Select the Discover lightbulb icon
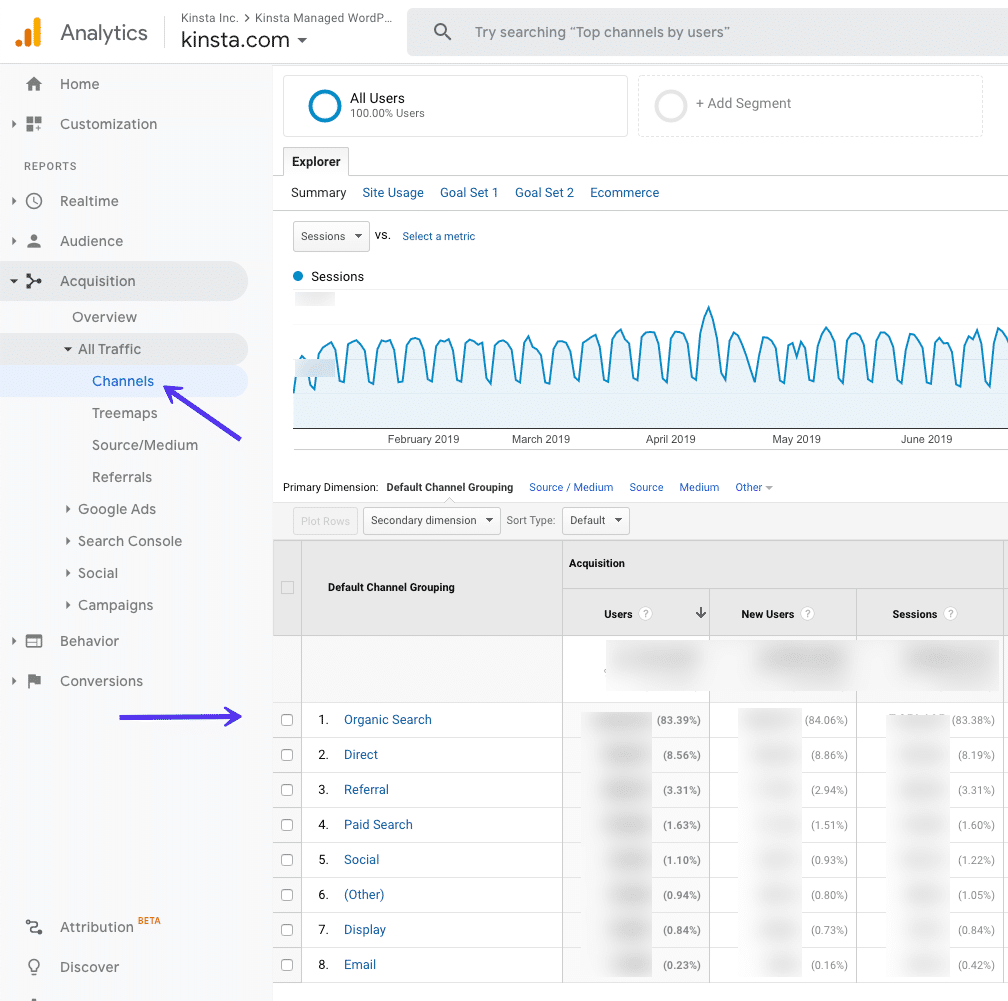Image resolution: width=1008 pixels, height=1001 pixels. pos(32,967)
